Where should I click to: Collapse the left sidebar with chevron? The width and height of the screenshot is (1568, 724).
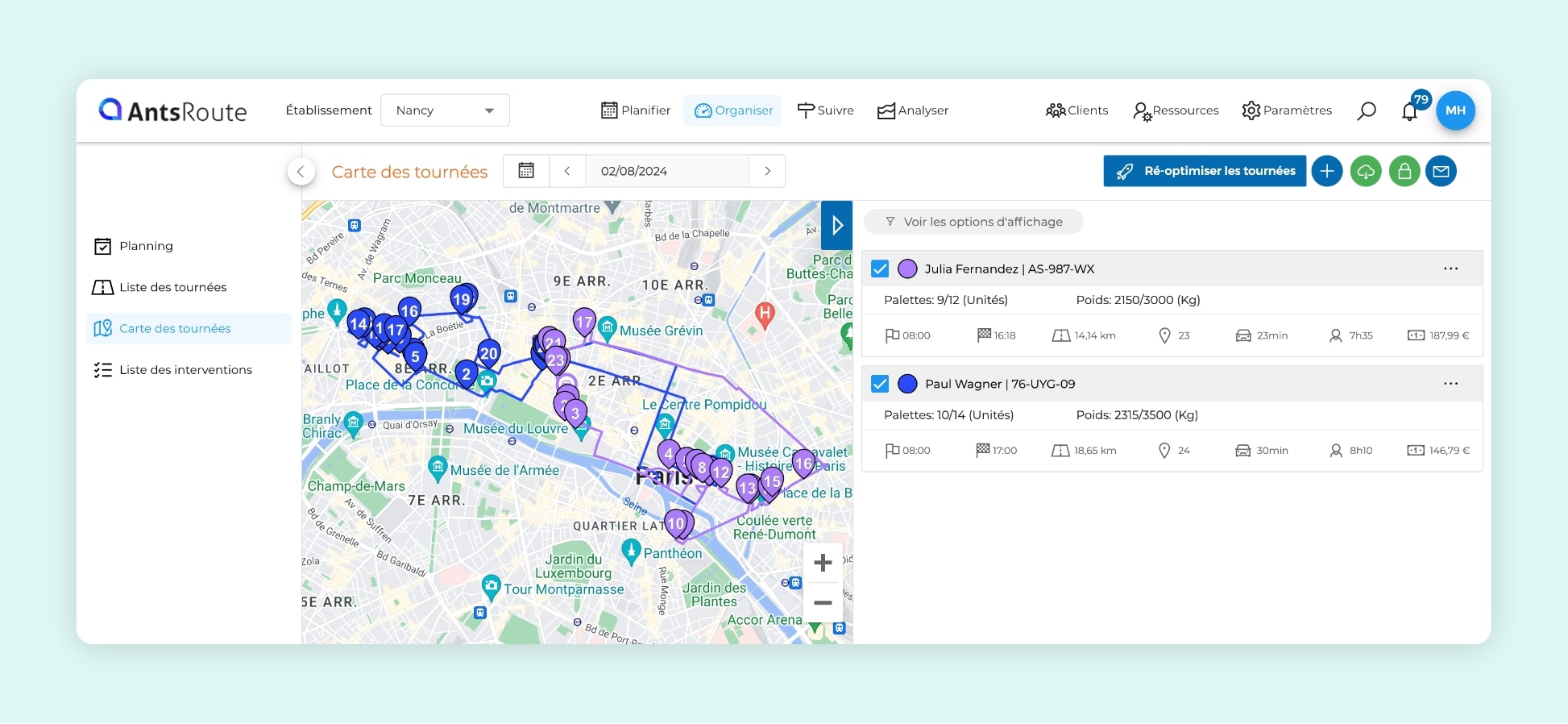tap(301, 171)
